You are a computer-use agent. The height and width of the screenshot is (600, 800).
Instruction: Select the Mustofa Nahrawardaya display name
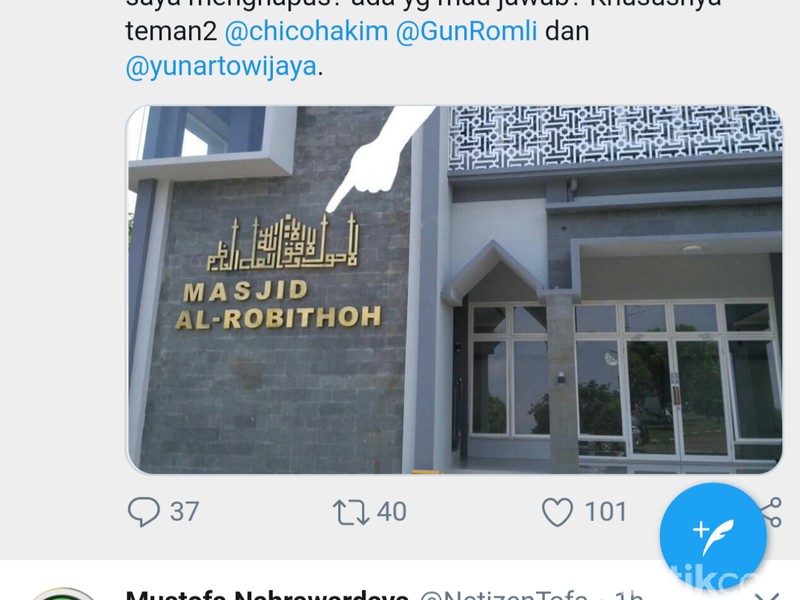[x=267, y=595]
